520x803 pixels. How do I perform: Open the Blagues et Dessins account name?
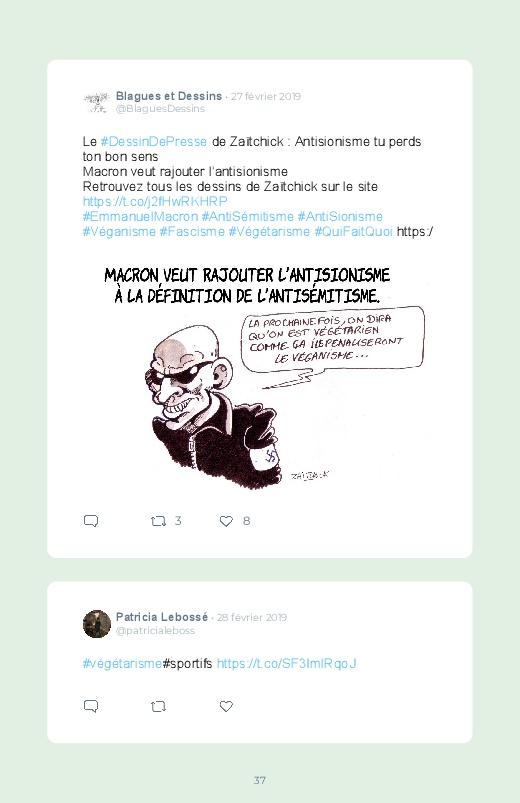[169, 96]
